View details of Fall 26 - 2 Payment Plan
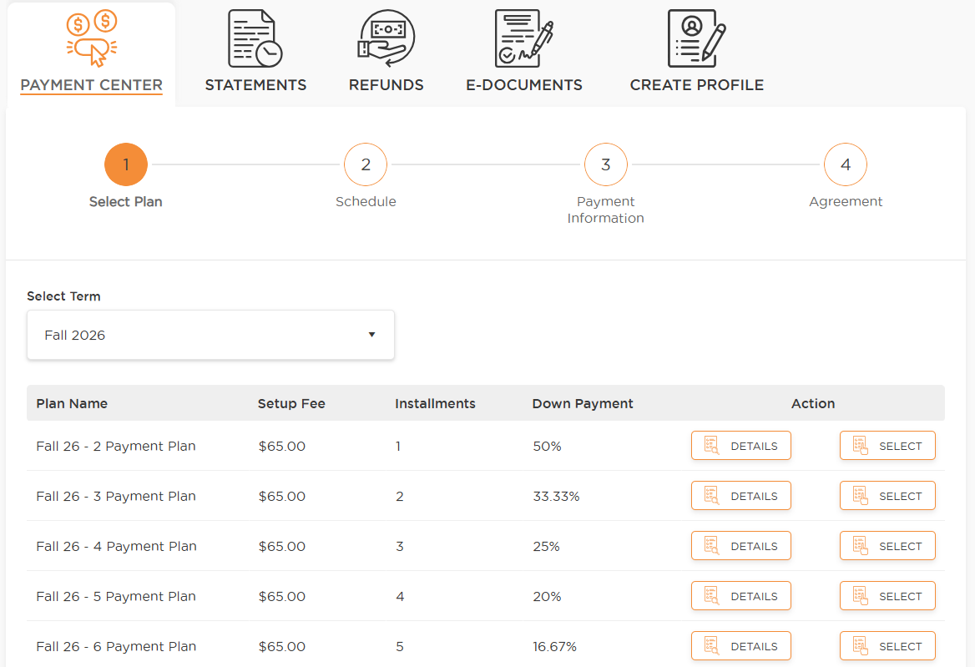 click(741, 446)
